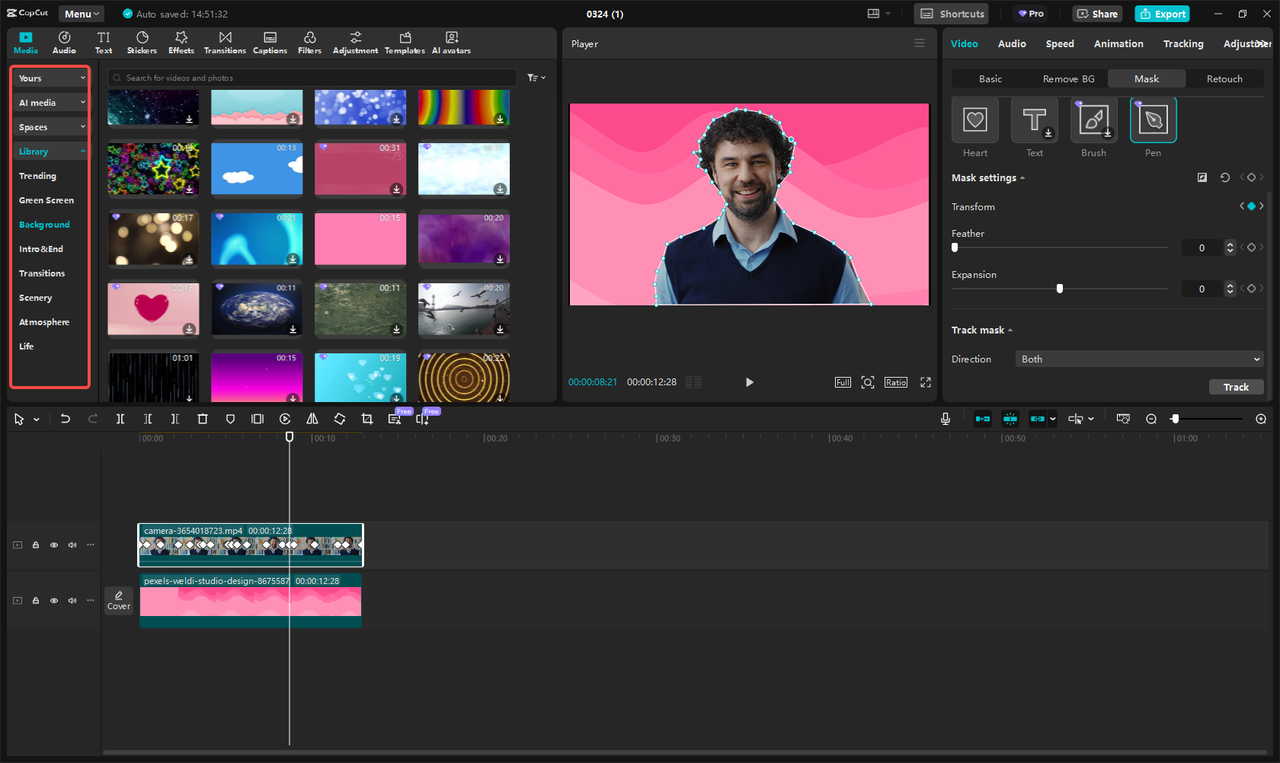
Task: Play the video in the Player
Action: tap(749, 382)
